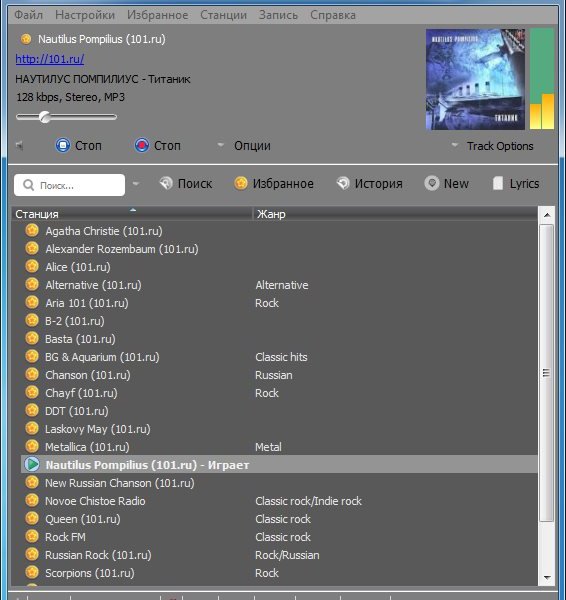
Task: Open dropdown arrow beside search field
Action: coord(135,184)
